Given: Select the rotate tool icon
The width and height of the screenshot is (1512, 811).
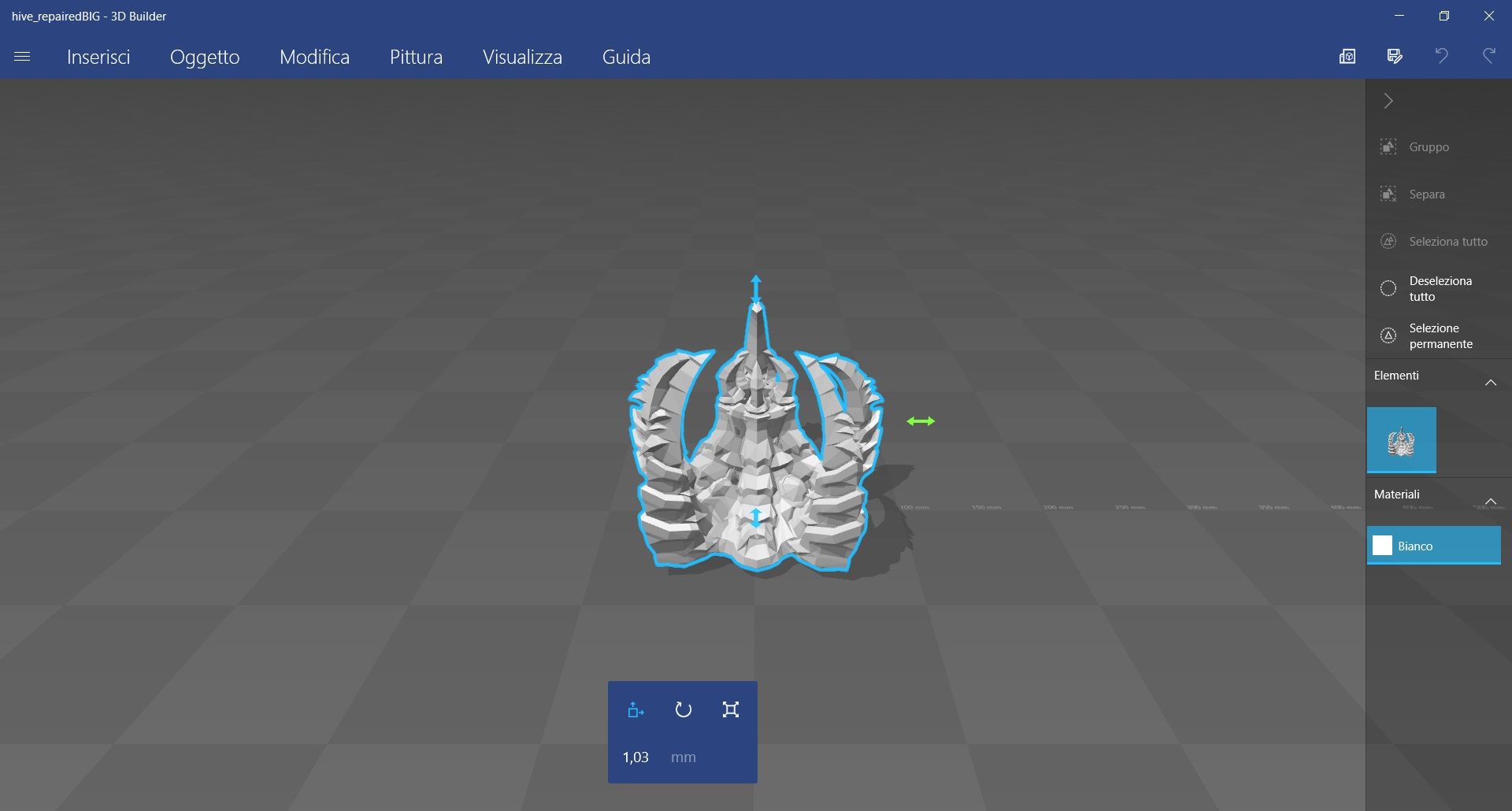Looking at the screenshot, I should pyautogui.click(x=683, y=710).
